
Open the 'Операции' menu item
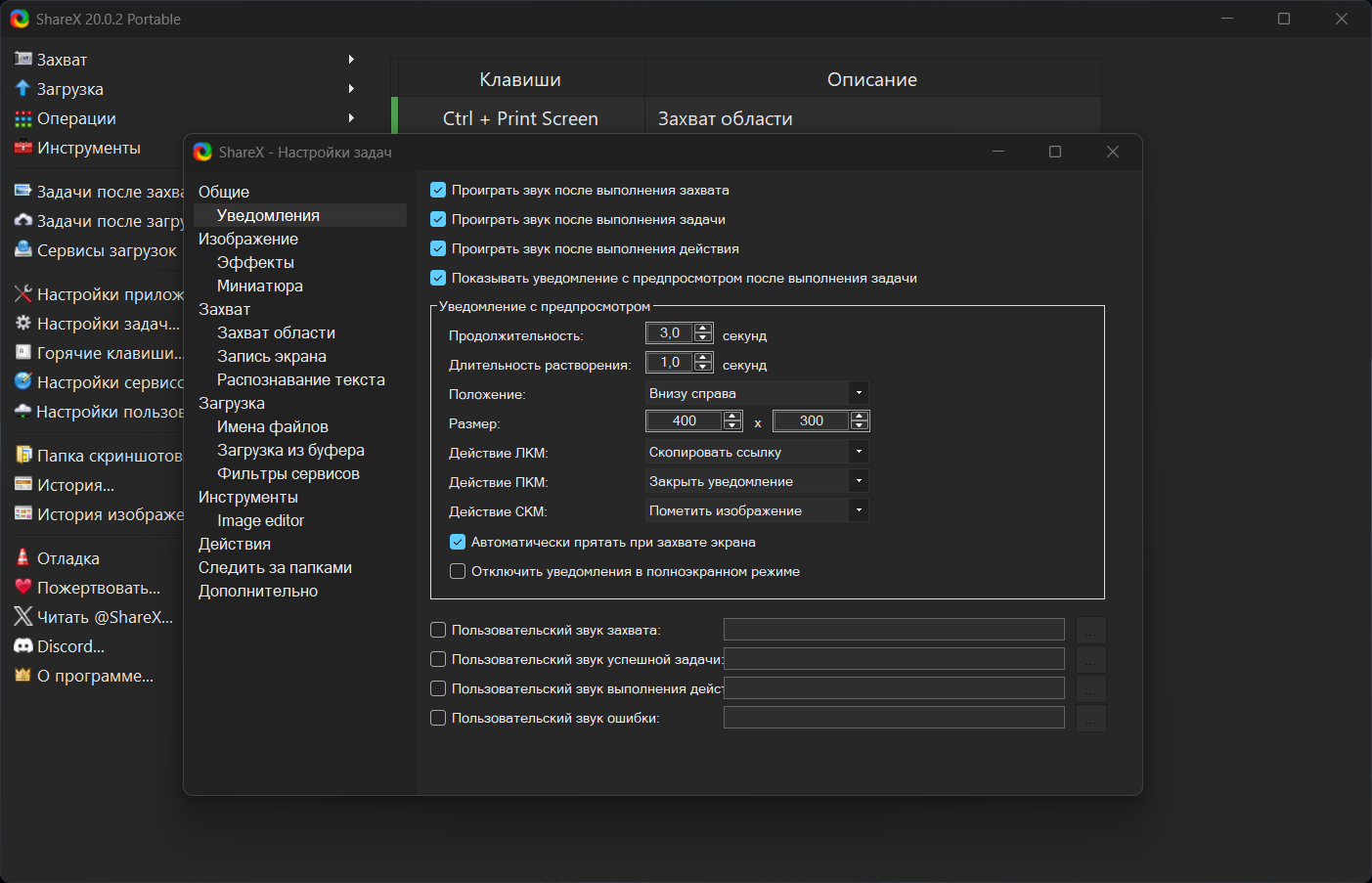(76, 118)
